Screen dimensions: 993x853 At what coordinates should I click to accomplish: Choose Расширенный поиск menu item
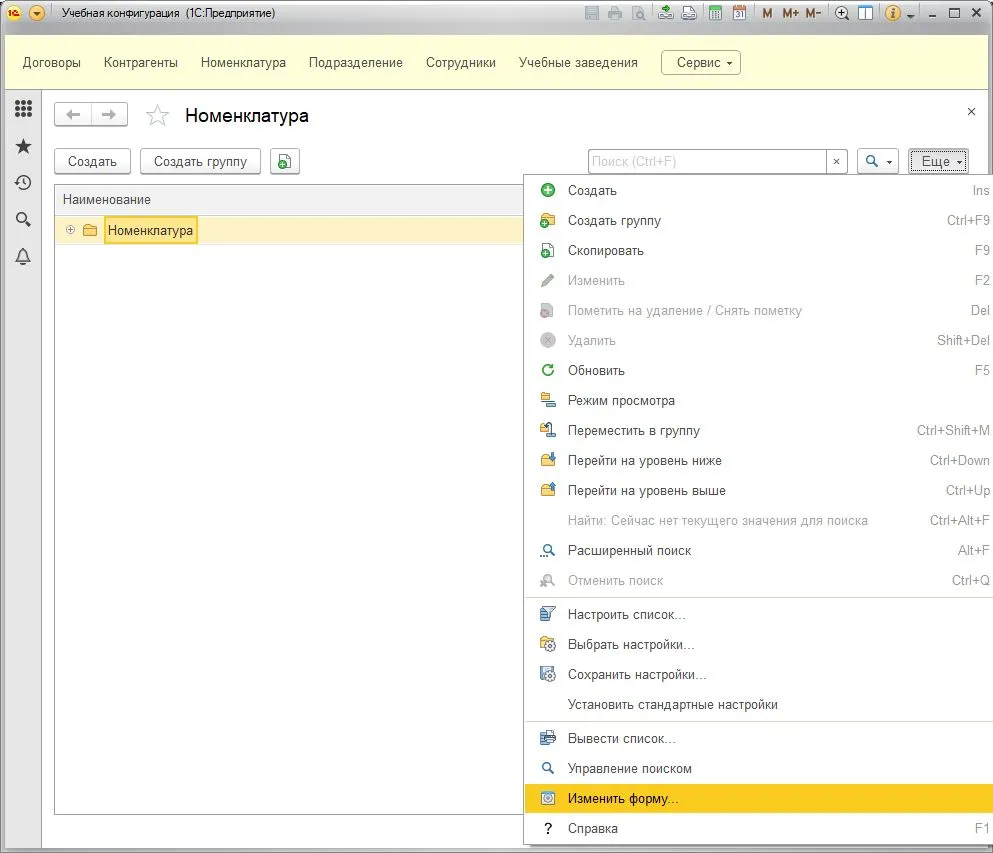759,551
